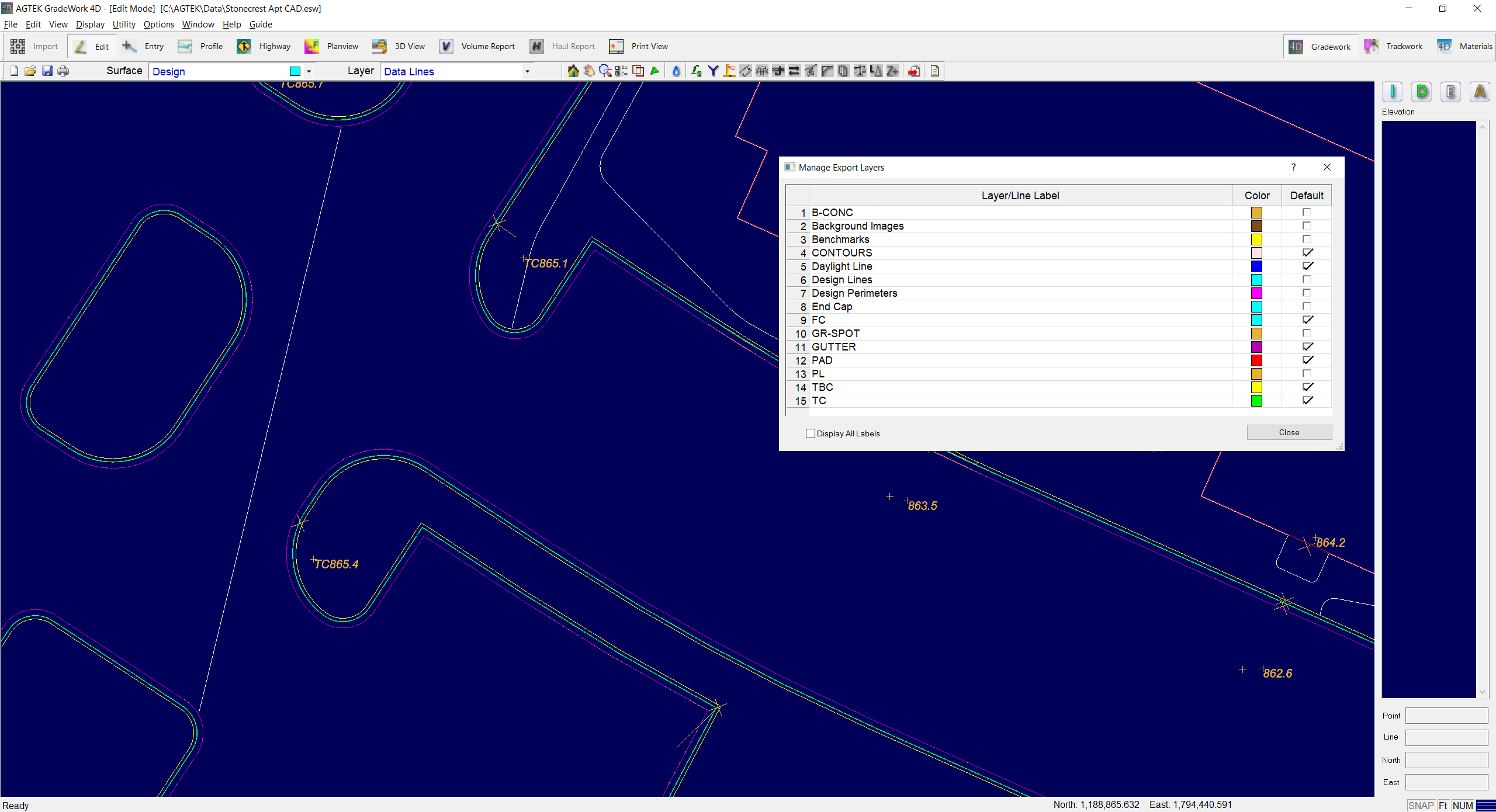
Task: Click the balance scale toolbar icon
Action: pos(860,71)
